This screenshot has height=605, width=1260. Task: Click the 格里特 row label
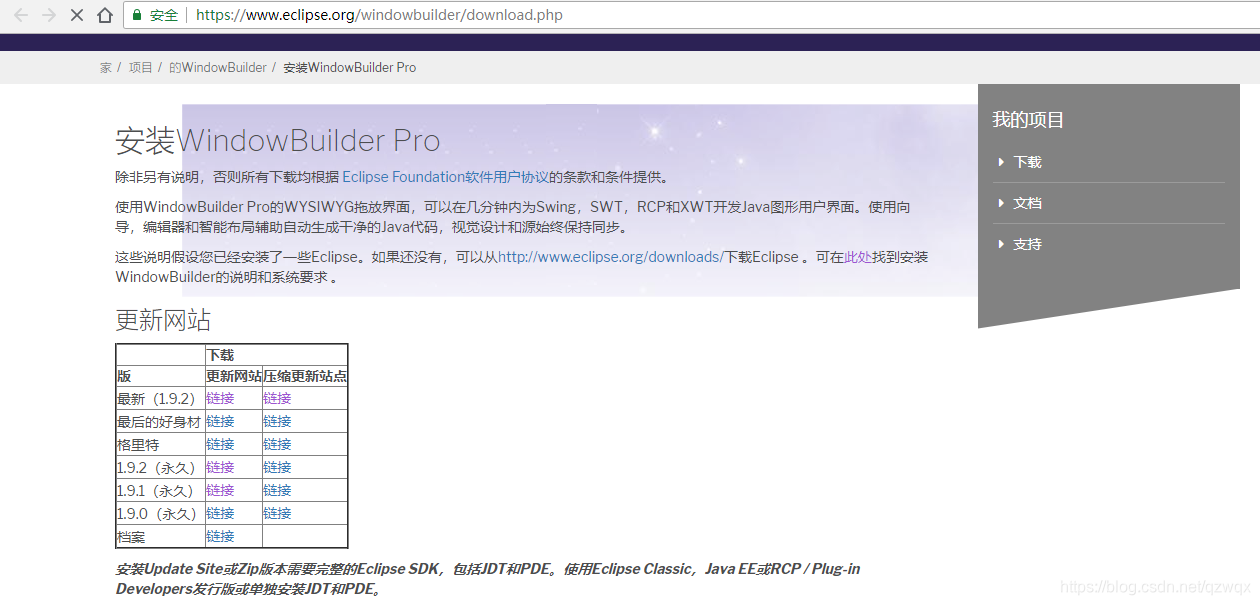click(x=138, y=445)
